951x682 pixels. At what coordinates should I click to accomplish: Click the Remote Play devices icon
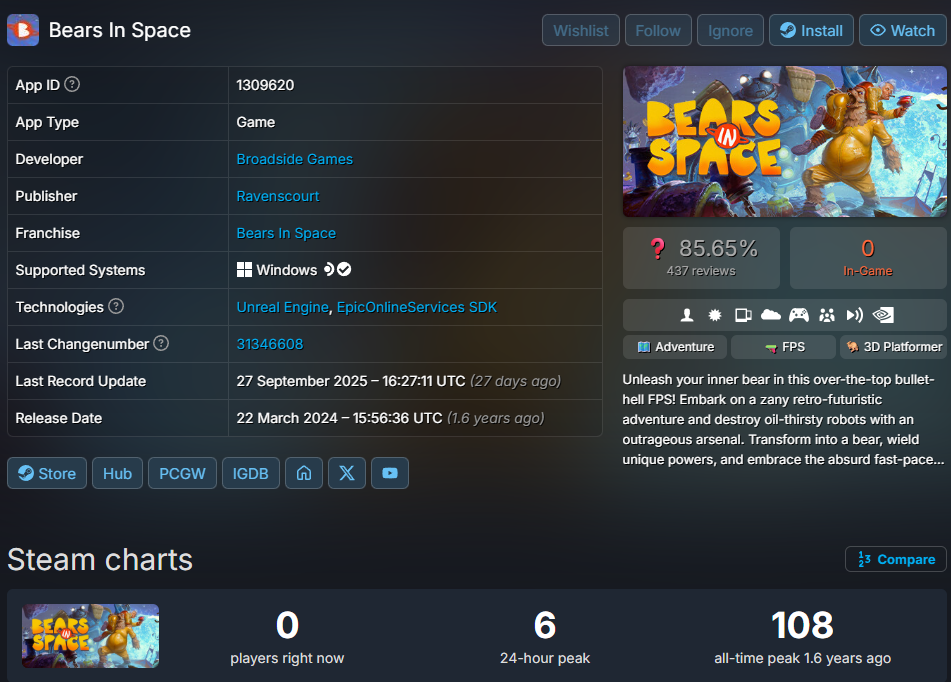point(743,315)
